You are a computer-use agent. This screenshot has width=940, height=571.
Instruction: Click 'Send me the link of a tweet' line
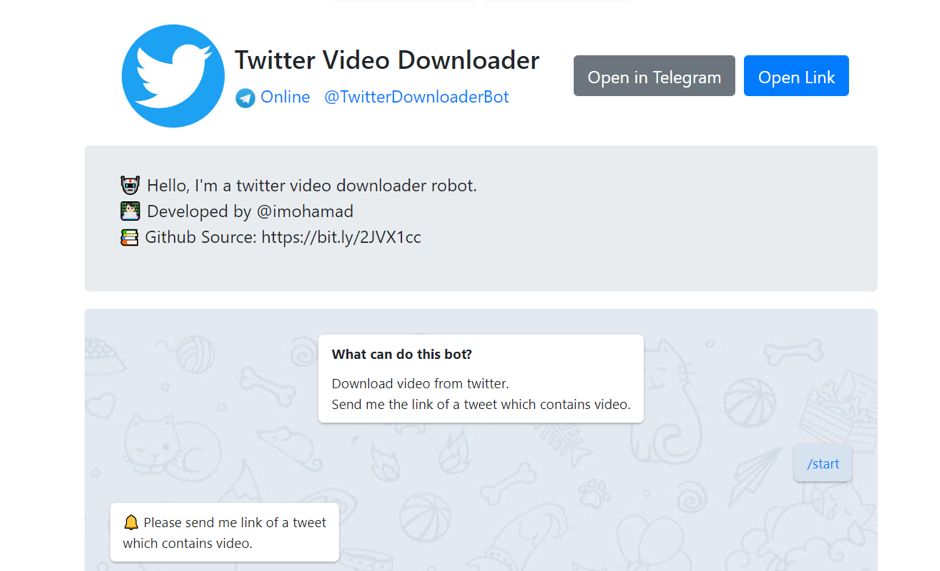click(x=481, y=404)
